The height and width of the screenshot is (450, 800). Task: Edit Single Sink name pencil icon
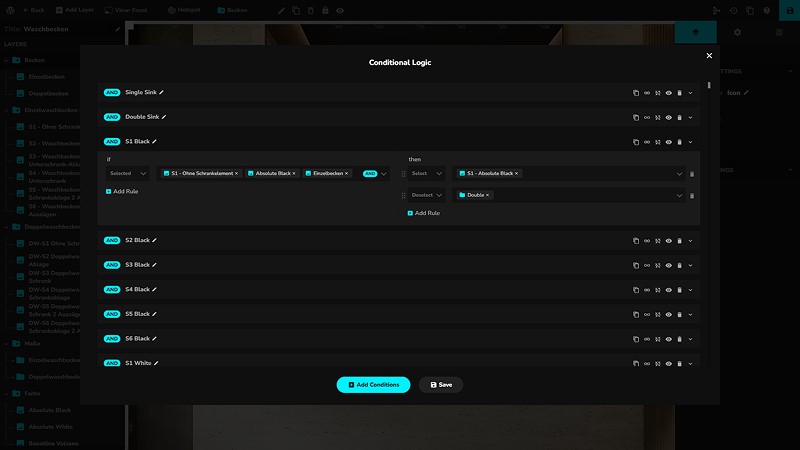(x=161, y=92)
